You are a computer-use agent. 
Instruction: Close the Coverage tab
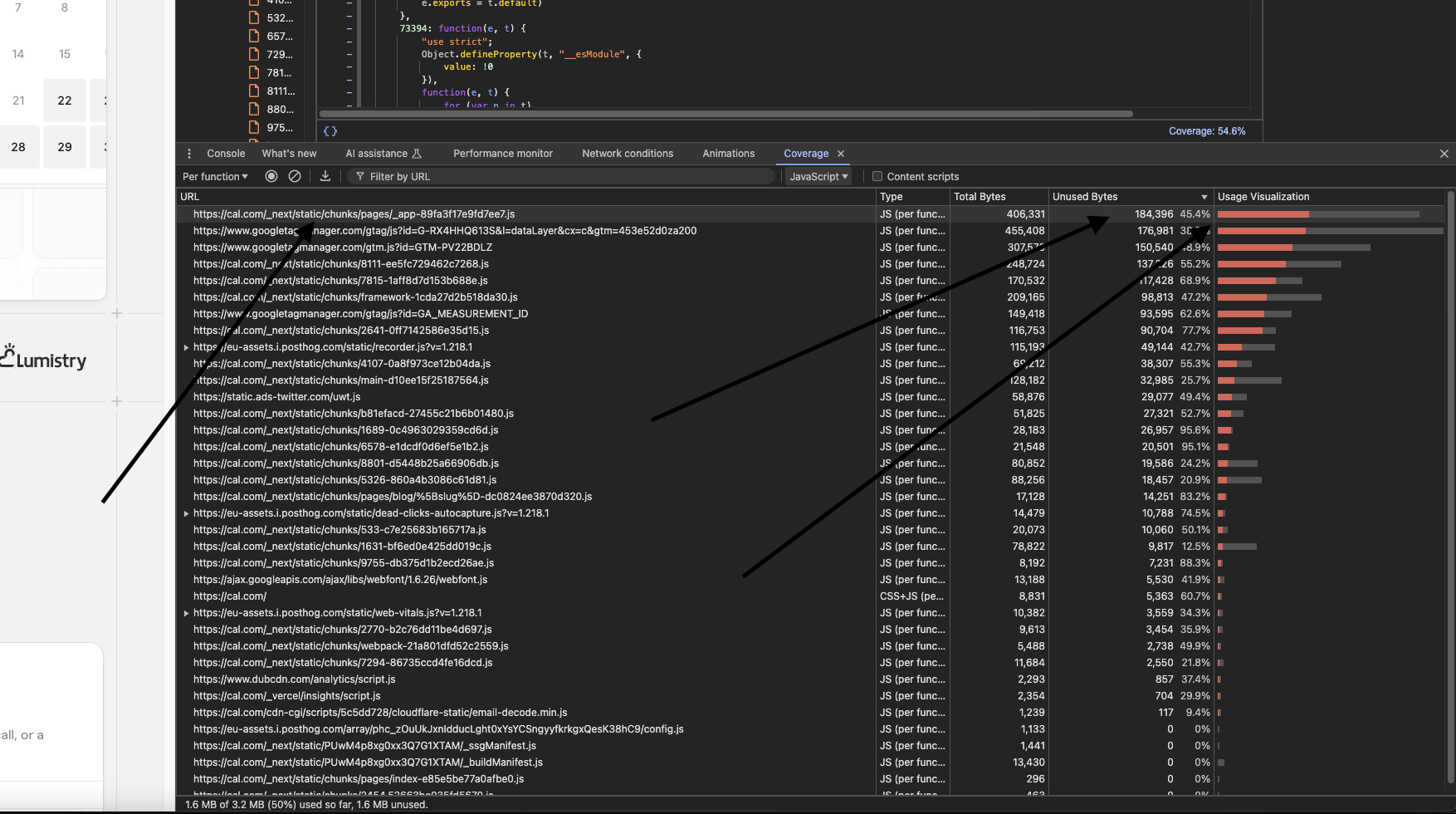pos(841,154)
